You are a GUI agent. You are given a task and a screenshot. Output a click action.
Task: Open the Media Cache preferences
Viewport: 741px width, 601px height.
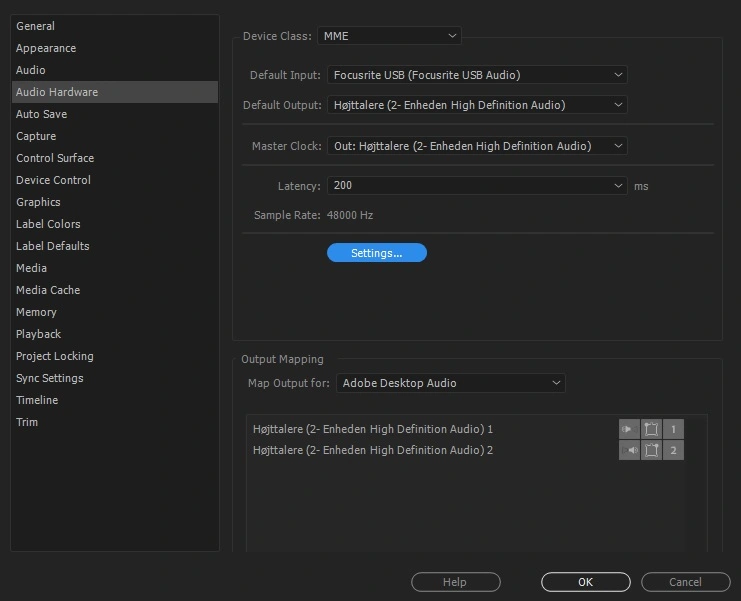(x=48, y=290)
